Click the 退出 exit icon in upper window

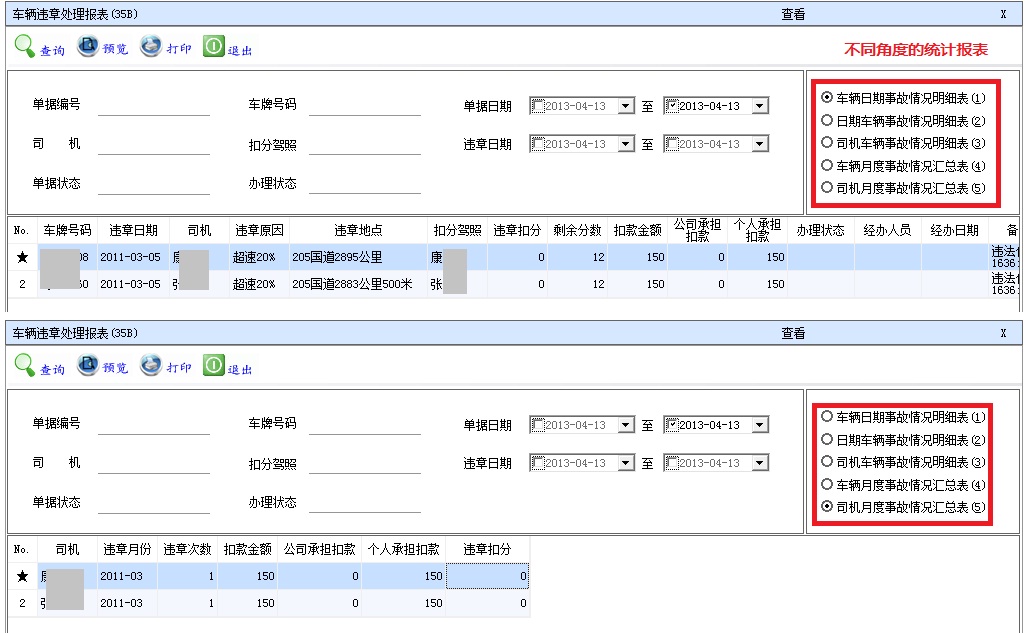214,47
